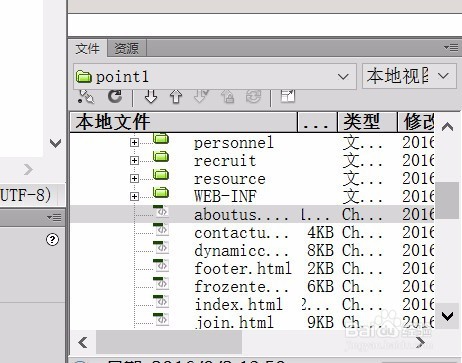The image size is (462, 363).
Task: Select join.html in the file list
Action: pyautogui.click(x=234, y=322)
